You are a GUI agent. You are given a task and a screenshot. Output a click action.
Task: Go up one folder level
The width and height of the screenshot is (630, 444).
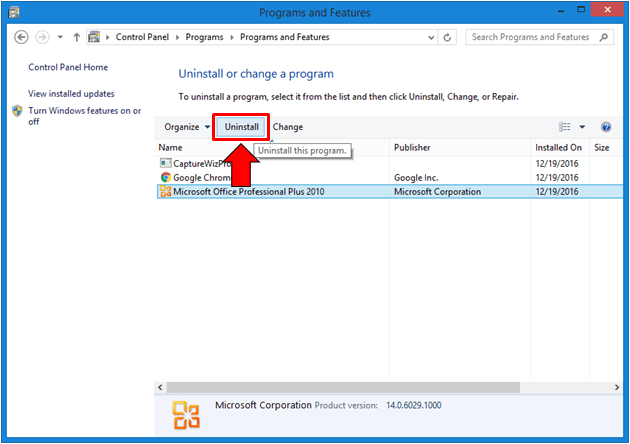pyautogui.click(x=77, y=37)
